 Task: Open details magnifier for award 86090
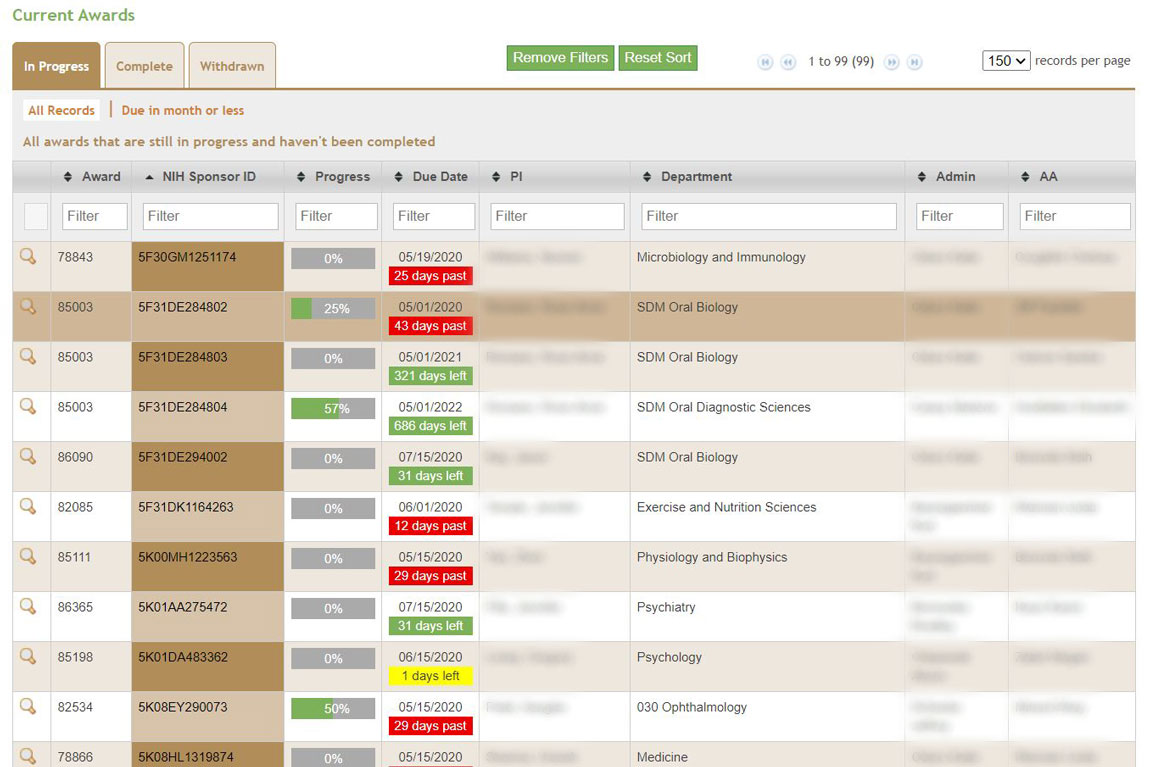28,457
